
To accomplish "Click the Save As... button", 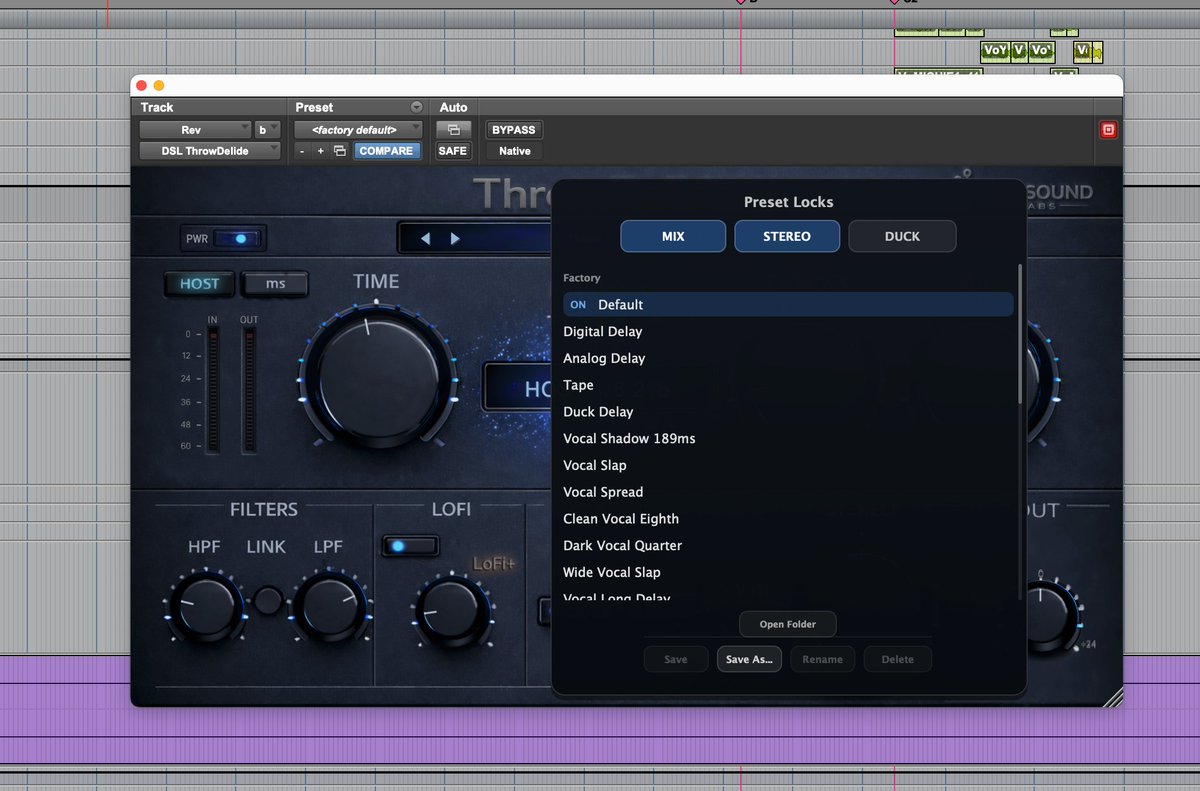I will click(x=750, y=660).
